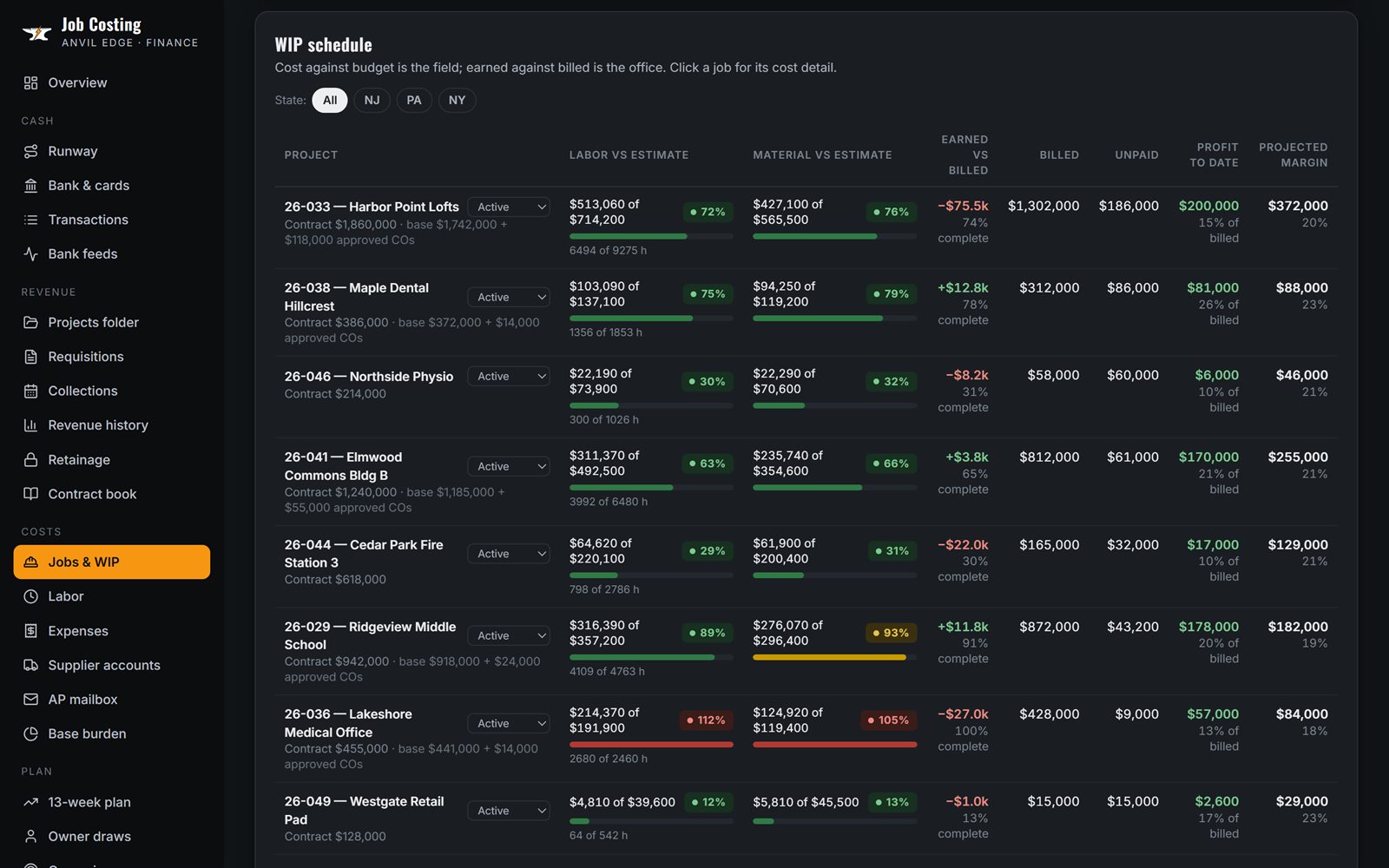This screenshot has width=1389, height=868.
Task: Open Cedar Park Fire Station status dropdown
Action: point(509,554)
